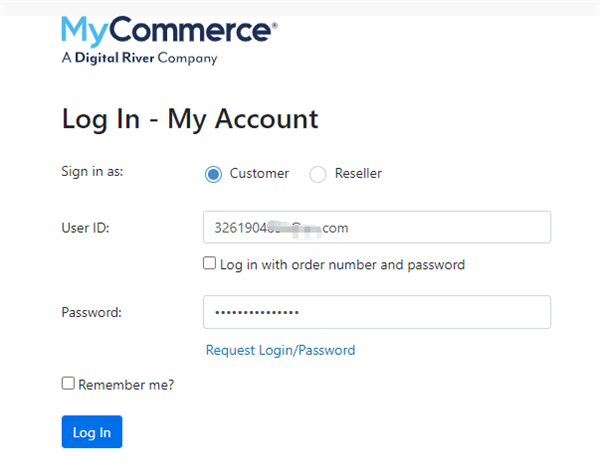Image resolution: width=600 pixels, height=476 pixels.
Task: Click the "User ID:" field label
Action: [85, 227]
